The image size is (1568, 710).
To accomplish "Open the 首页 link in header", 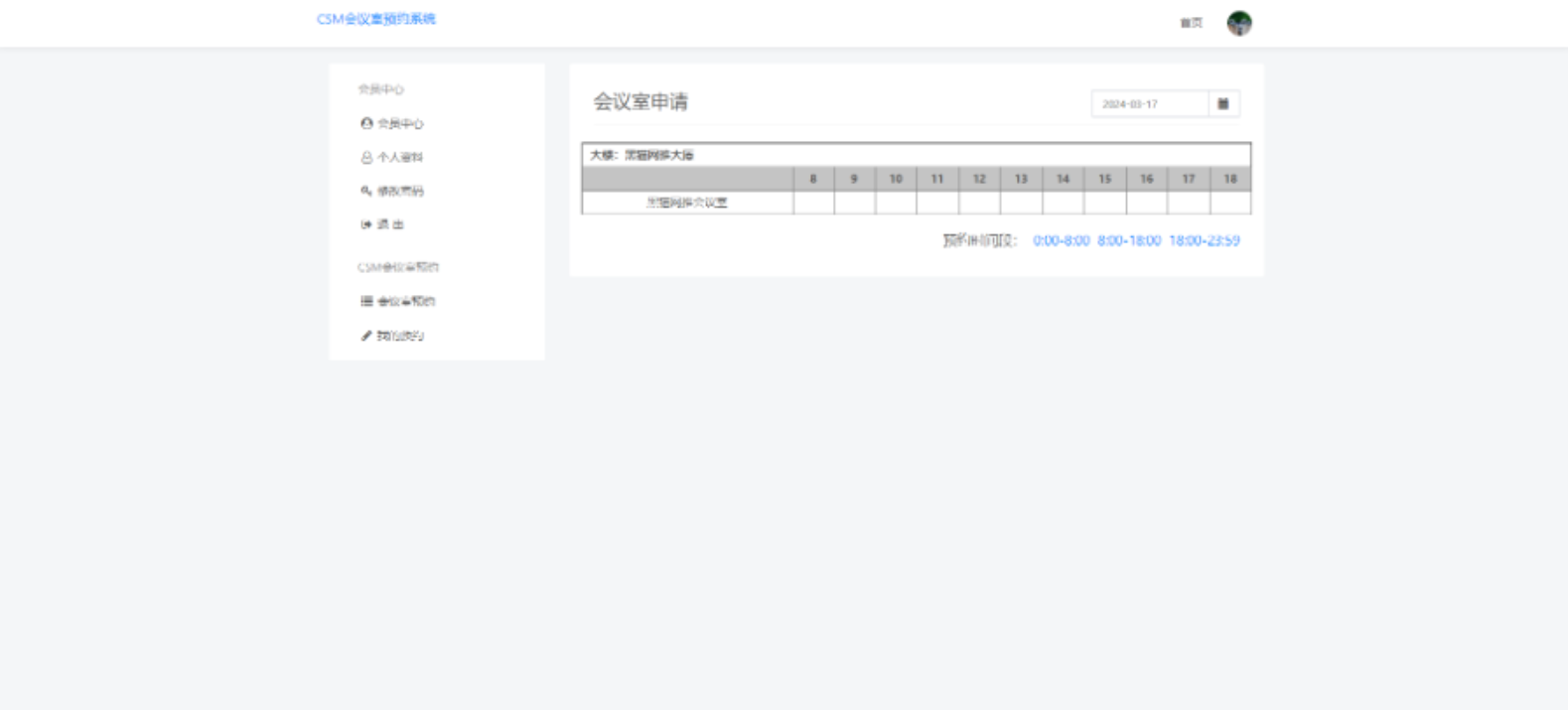I will pos(1191,23).
